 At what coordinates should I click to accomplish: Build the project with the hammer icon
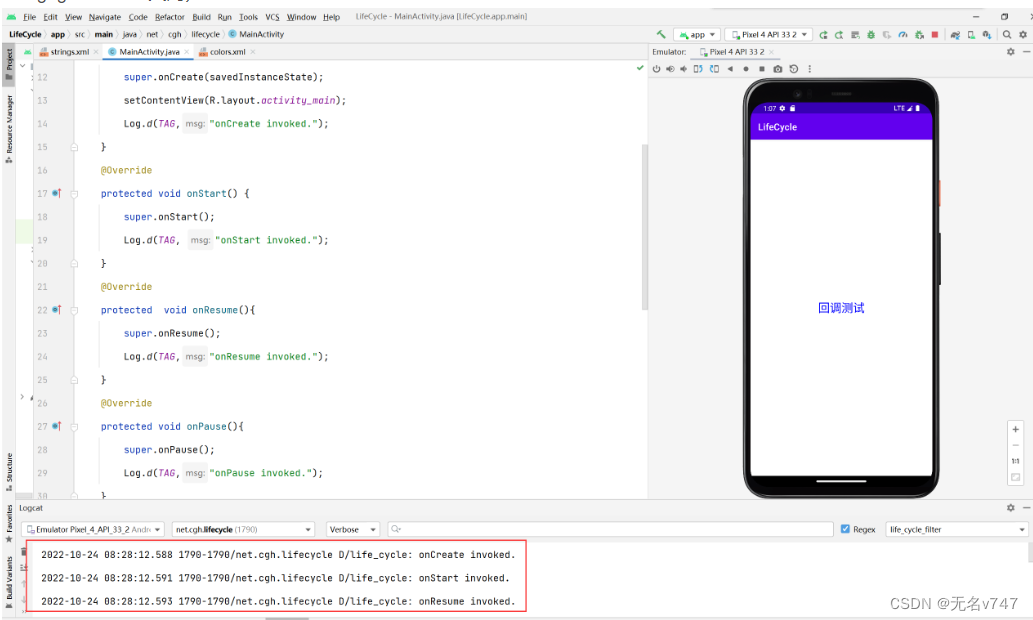point(660,33)
